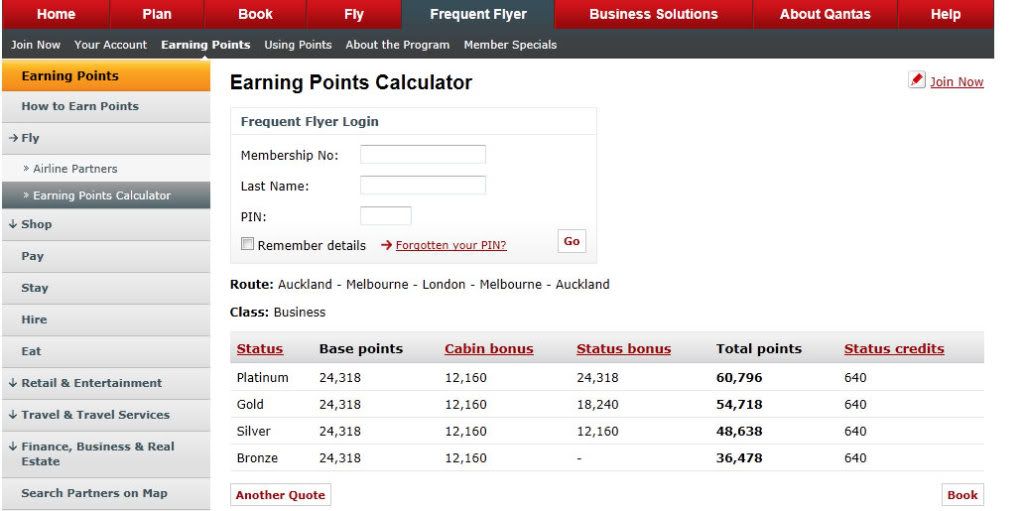Click the Join Now link at top right
This screenshot has height=511, width=1024.
click(x=957, y=82)
